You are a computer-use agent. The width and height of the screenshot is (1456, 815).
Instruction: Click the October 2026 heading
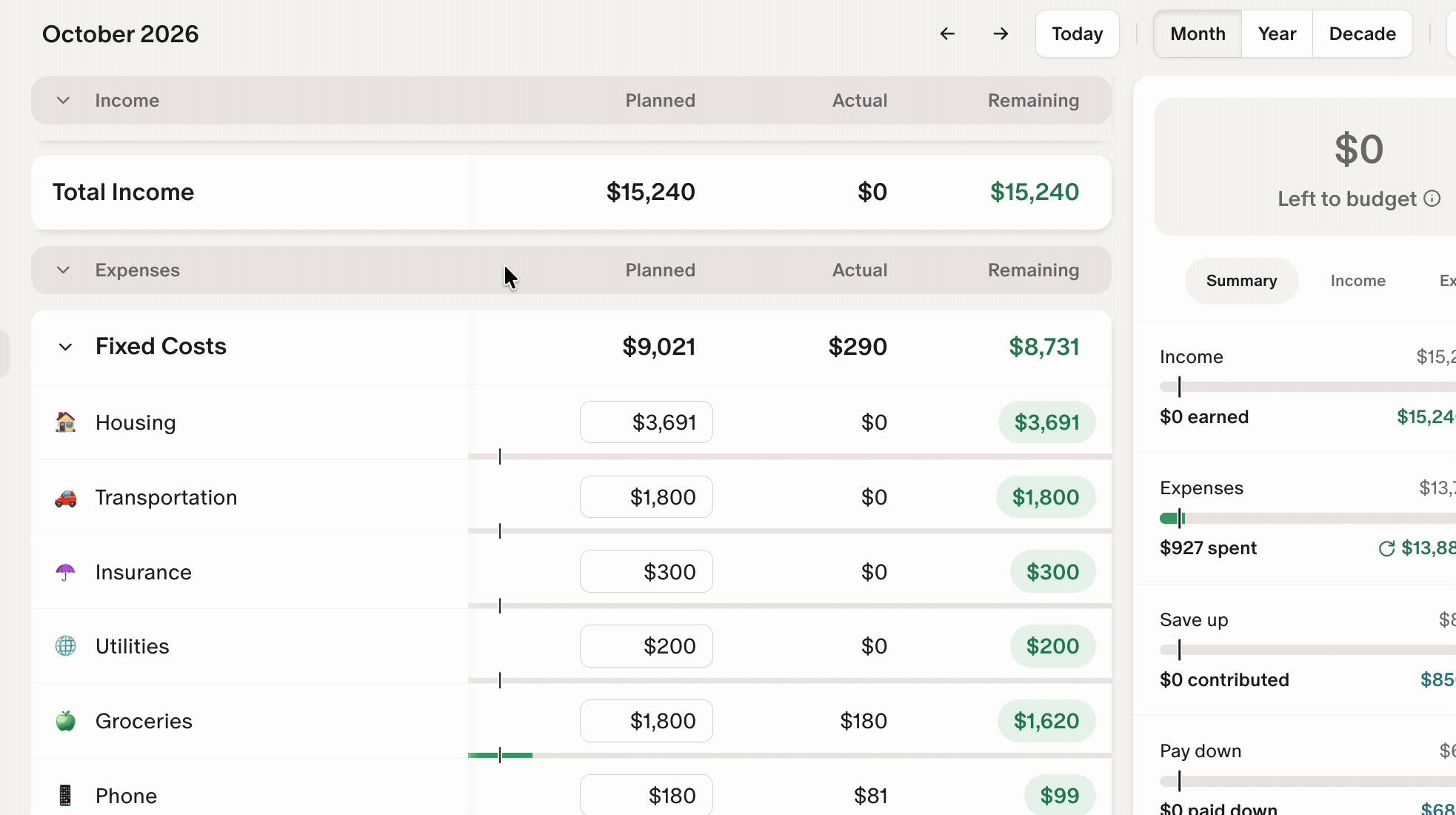pos(121,34)
